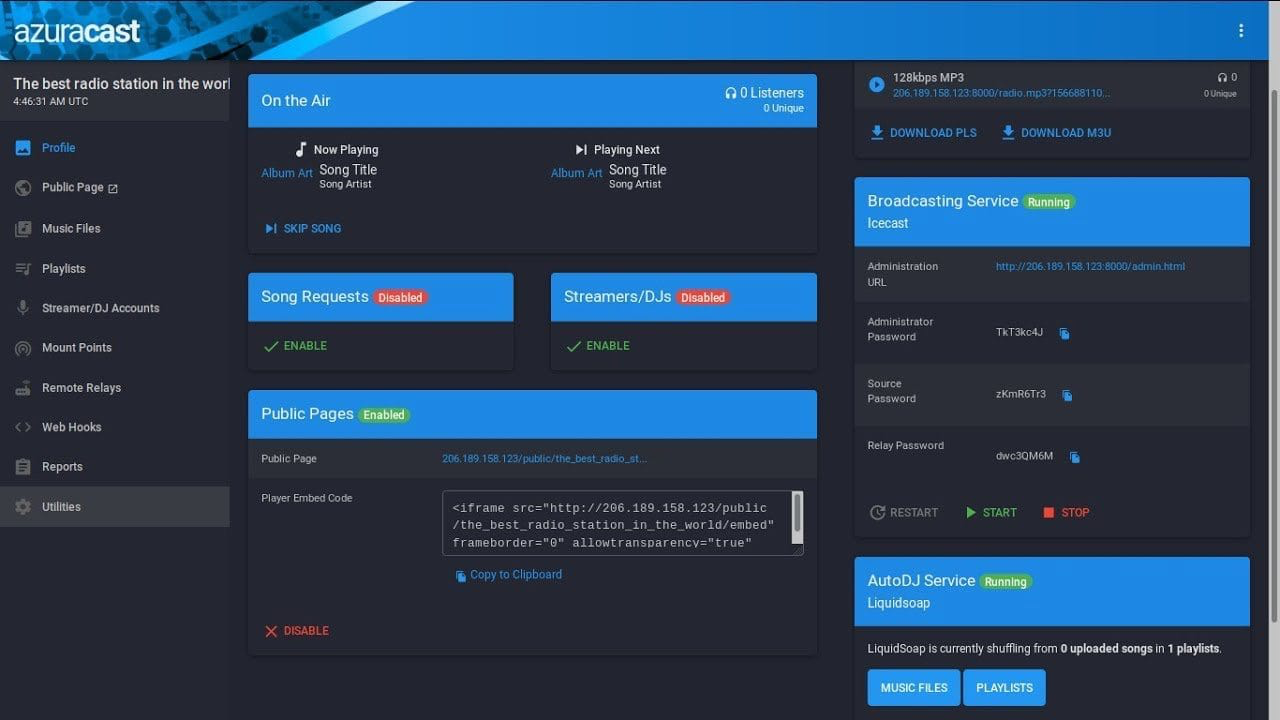This screenshot has width=1280, height=720.
Task: Enable Song Requests
Action: click(x=296, y=345)
